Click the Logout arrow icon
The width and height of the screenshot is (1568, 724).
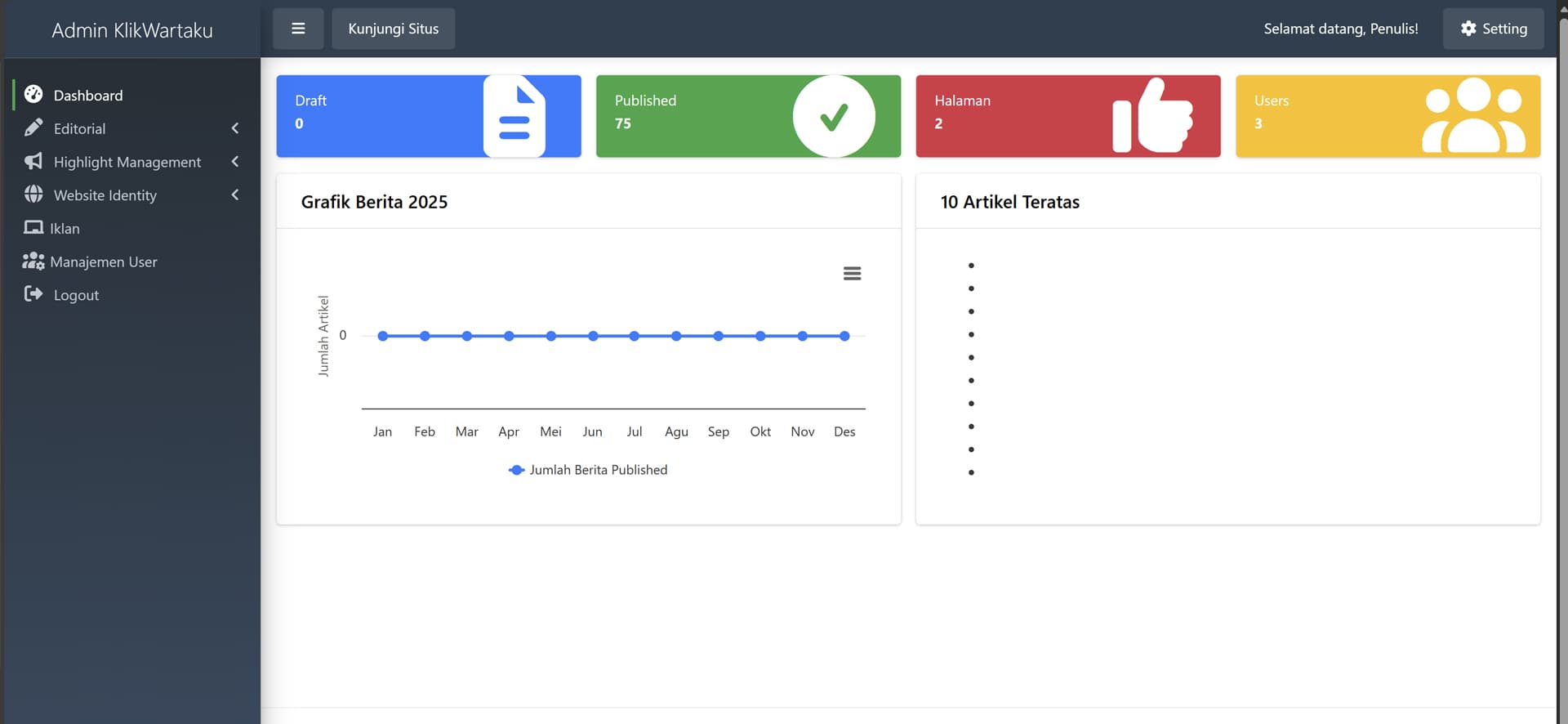tap(33, 294)
